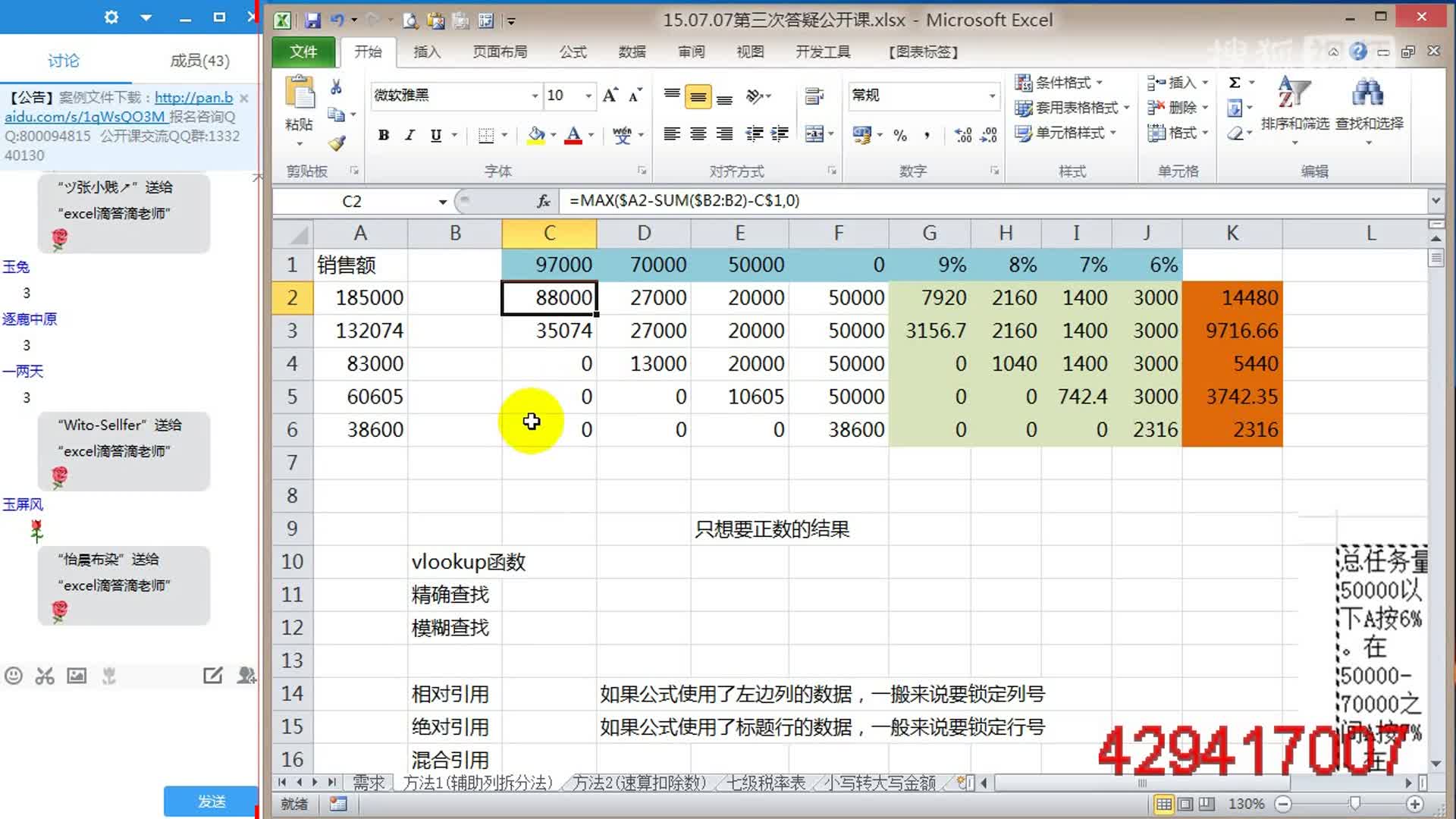Toggle bottom vertical alignment
The image size is (1456, 819).
pyautogui.click(x=724, y=96)
